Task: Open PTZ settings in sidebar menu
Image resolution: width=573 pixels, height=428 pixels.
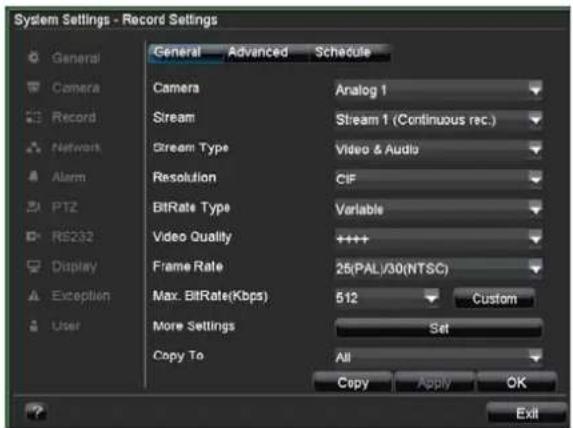Action: 65,207
